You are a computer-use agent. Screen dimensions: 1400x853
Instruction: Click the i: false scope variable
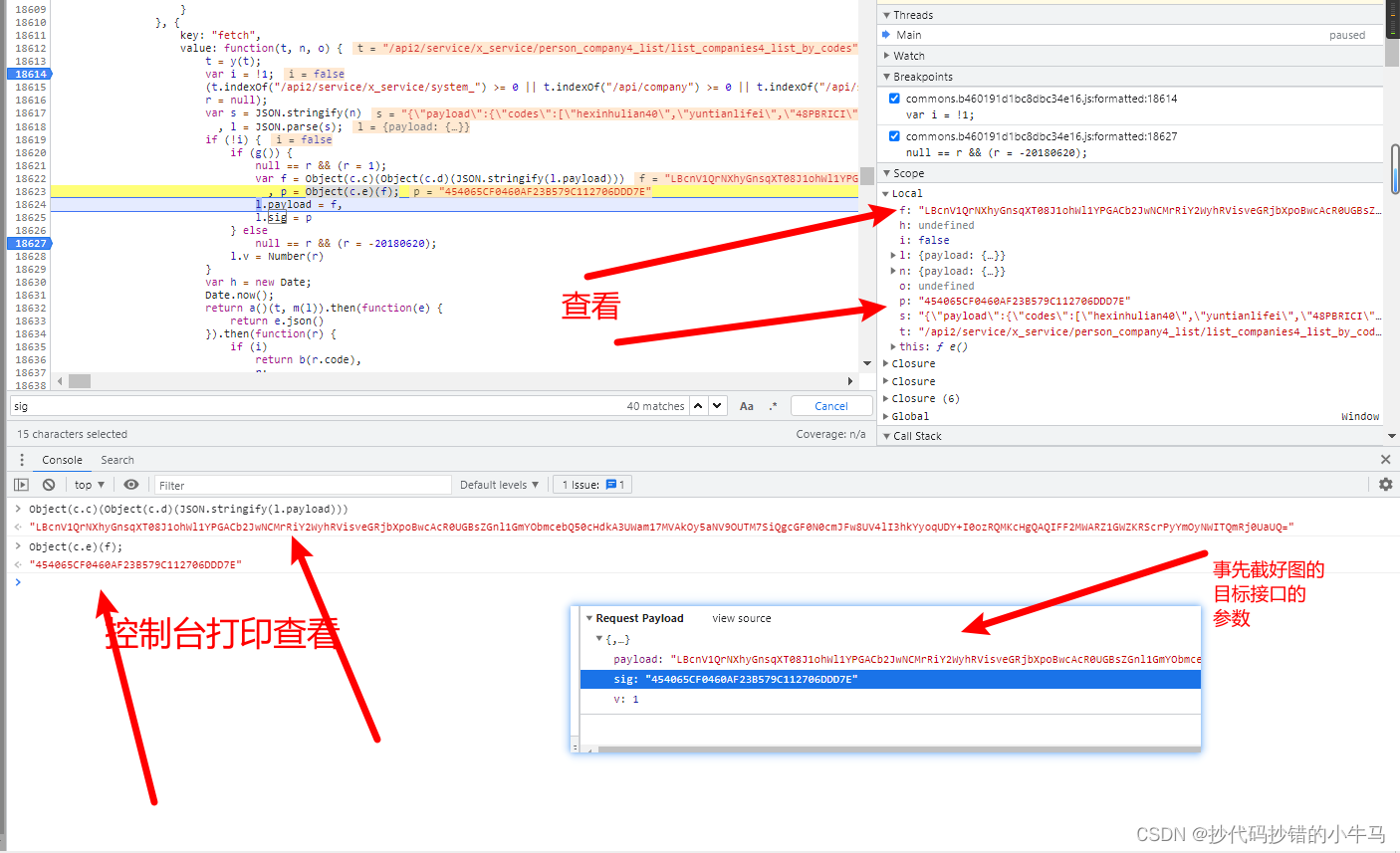tap(924, 240)
